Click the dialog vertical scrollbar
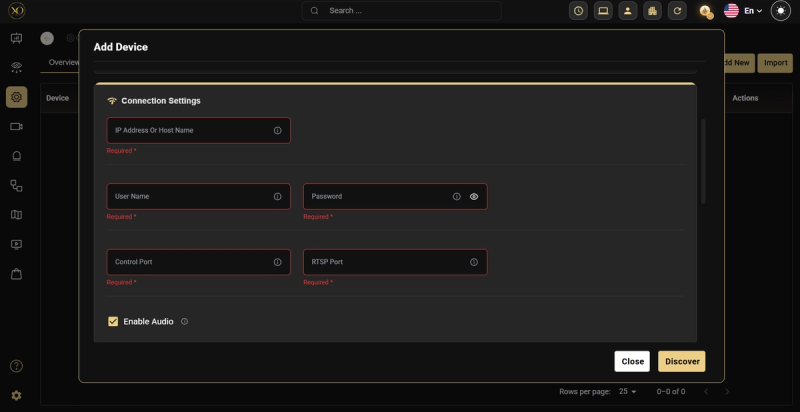The width and height of the screenshot is (800, 412). pos(703,161)
